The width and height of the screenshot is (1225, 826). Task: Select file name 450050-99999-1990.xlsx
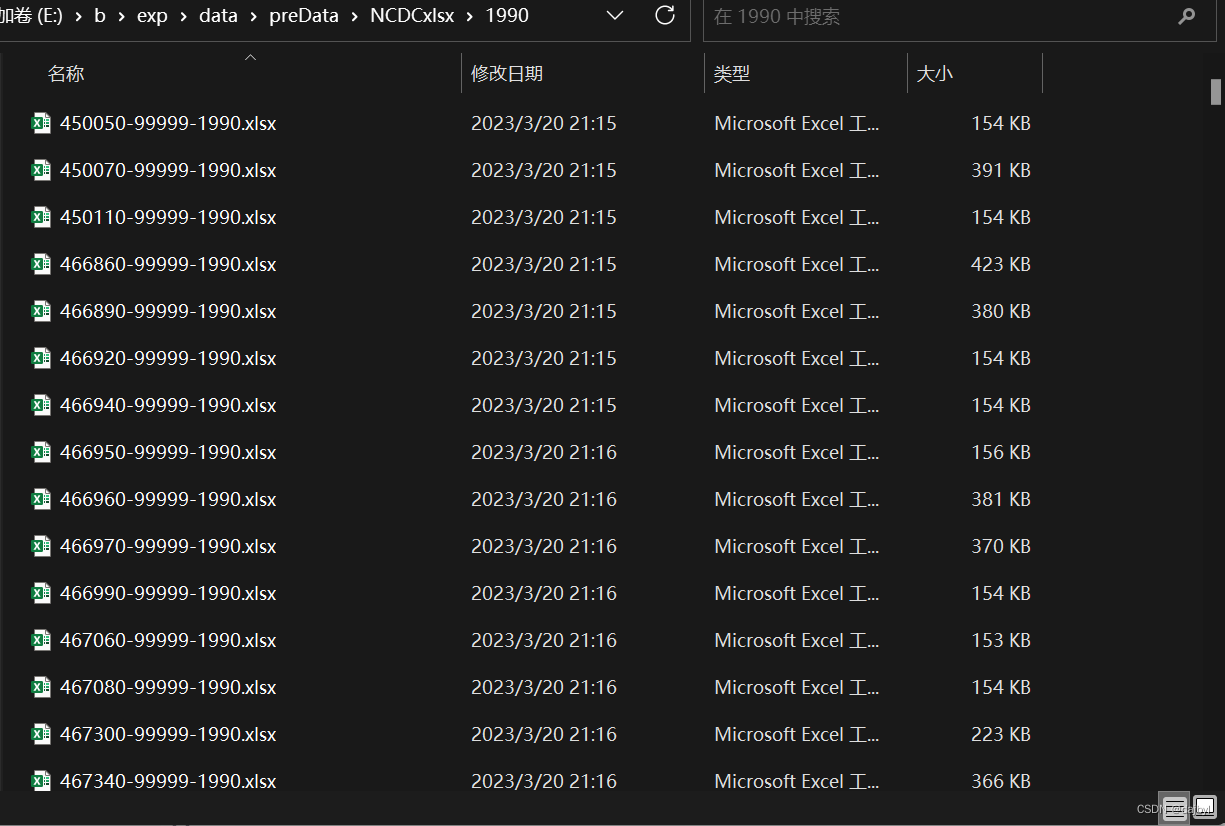click(168, 124)
